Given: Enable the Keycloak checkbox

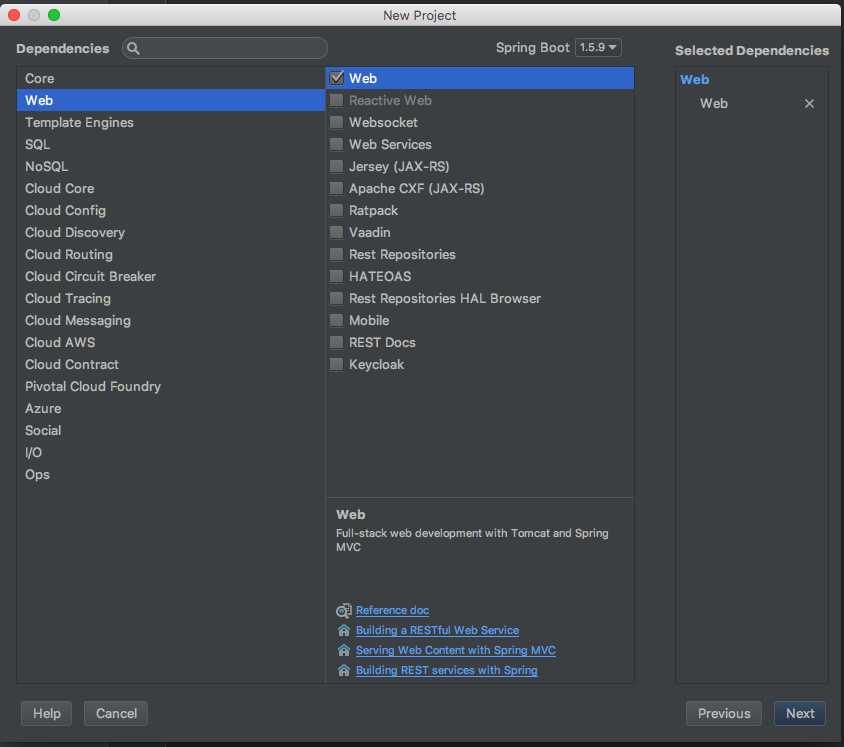Looking at the screenshot, I should click(336, 365).
